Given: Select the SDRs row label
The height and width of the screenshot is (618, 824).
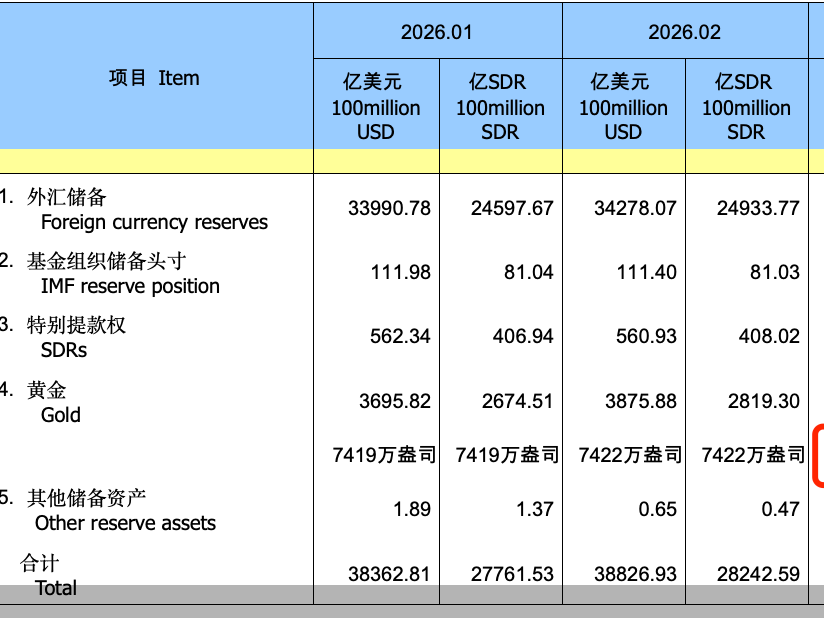Looking at the screenshot, I should click(64, 350).
